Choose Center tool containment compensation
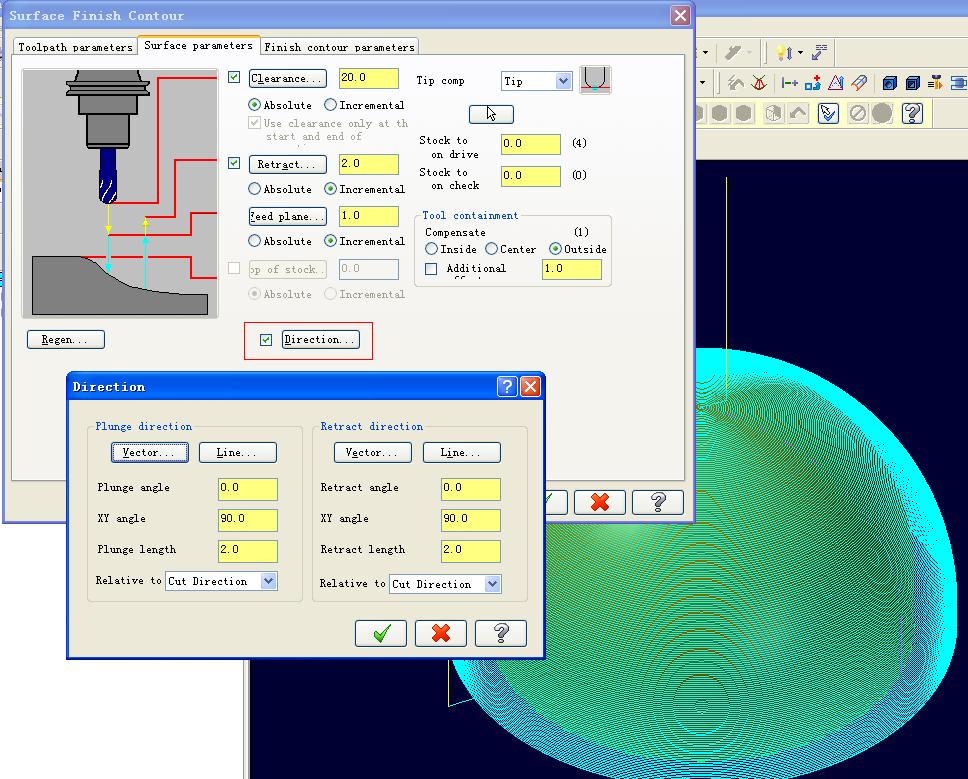 (x=491, y=249)
